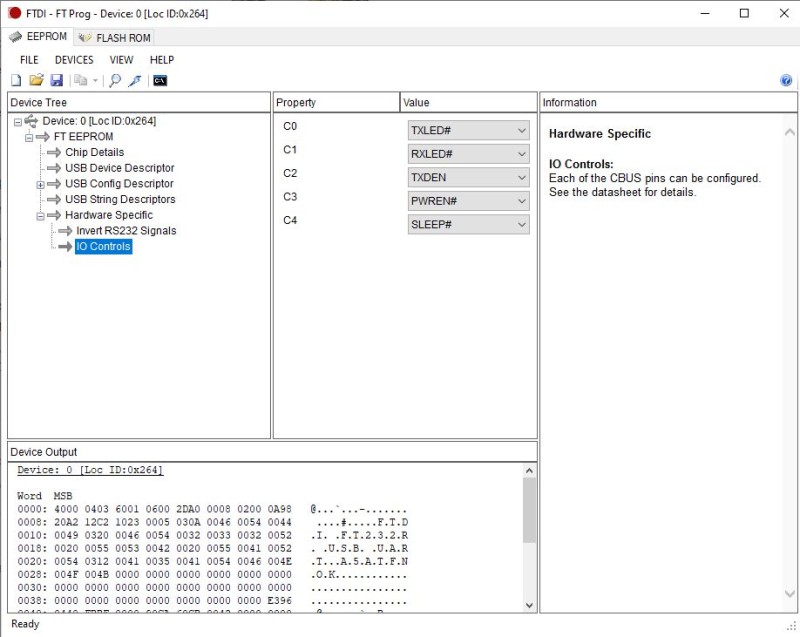Image resolution: width=800 pixels, height=637 pixels.
Task: Click the Open template folder icon
Action: point(36,81)
